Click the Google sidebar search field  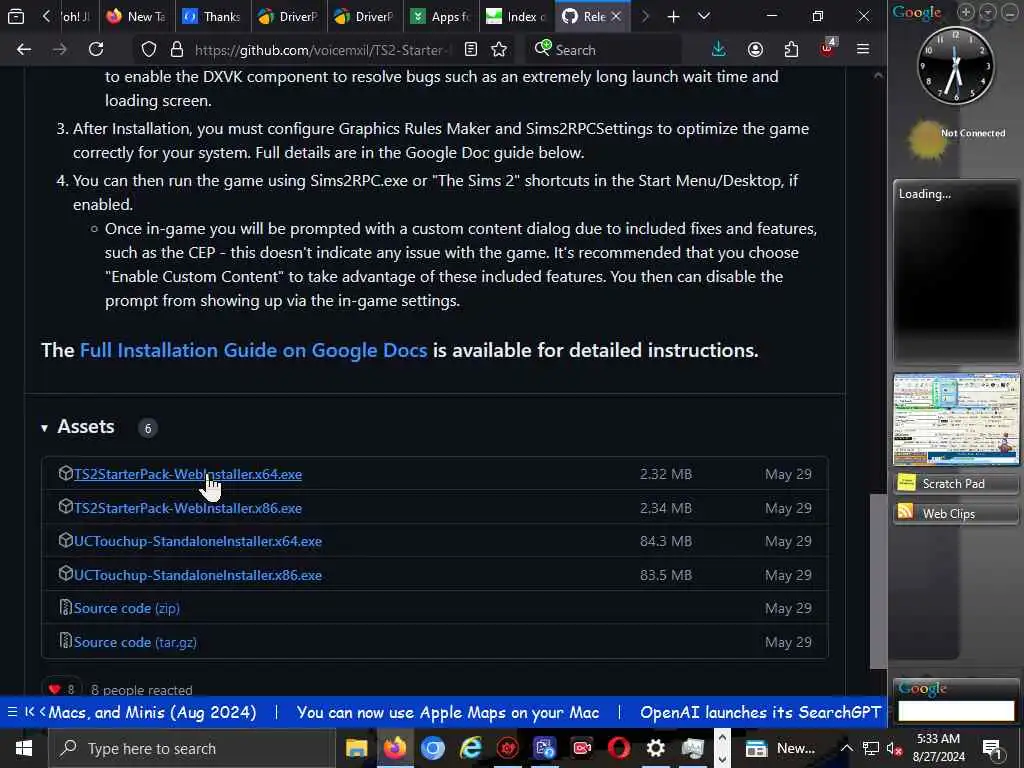(956, 711)
